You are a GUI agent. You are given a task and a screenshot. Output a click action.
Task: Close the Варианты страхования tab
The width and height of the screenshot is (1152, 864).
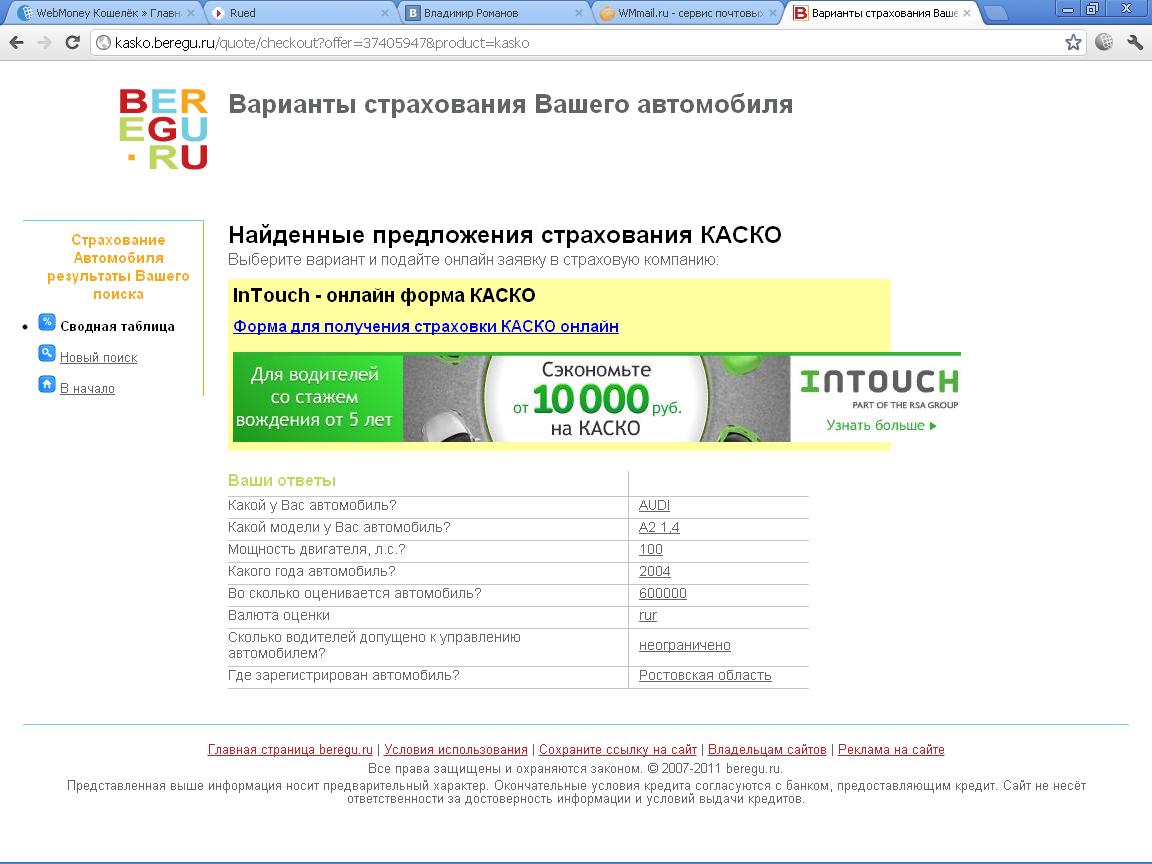click(967, 13)
